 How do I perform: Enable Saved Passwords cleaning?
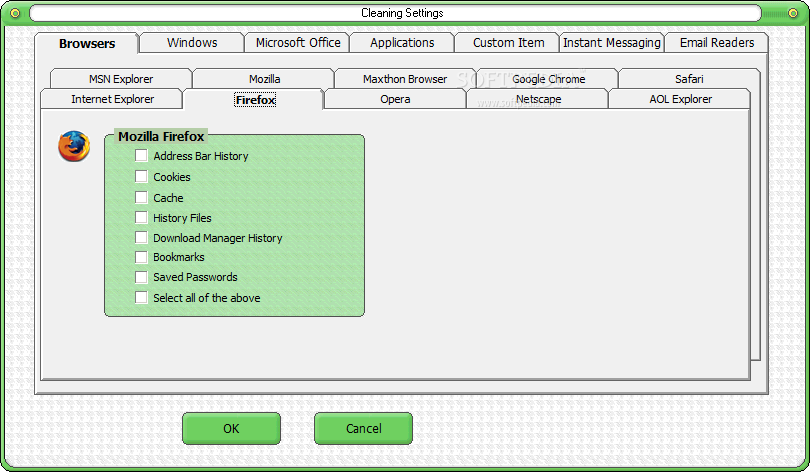(141, 277)
